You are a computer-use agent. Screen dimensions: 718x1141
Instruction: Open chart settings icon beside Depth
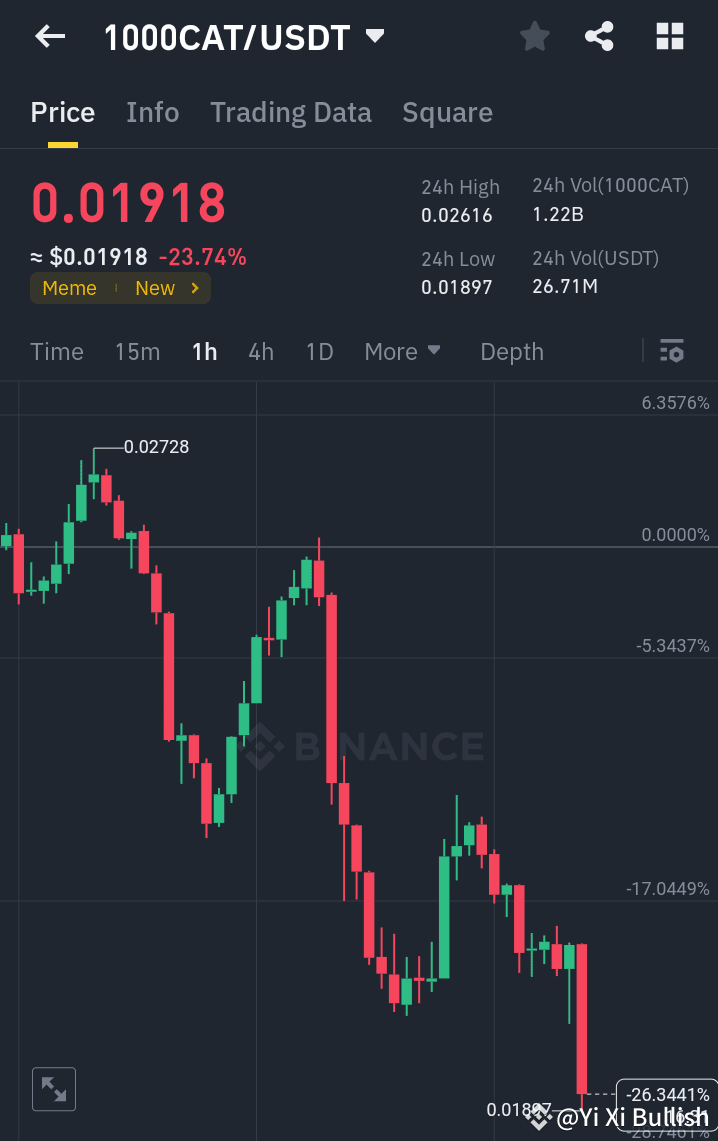tap(672, 351)
